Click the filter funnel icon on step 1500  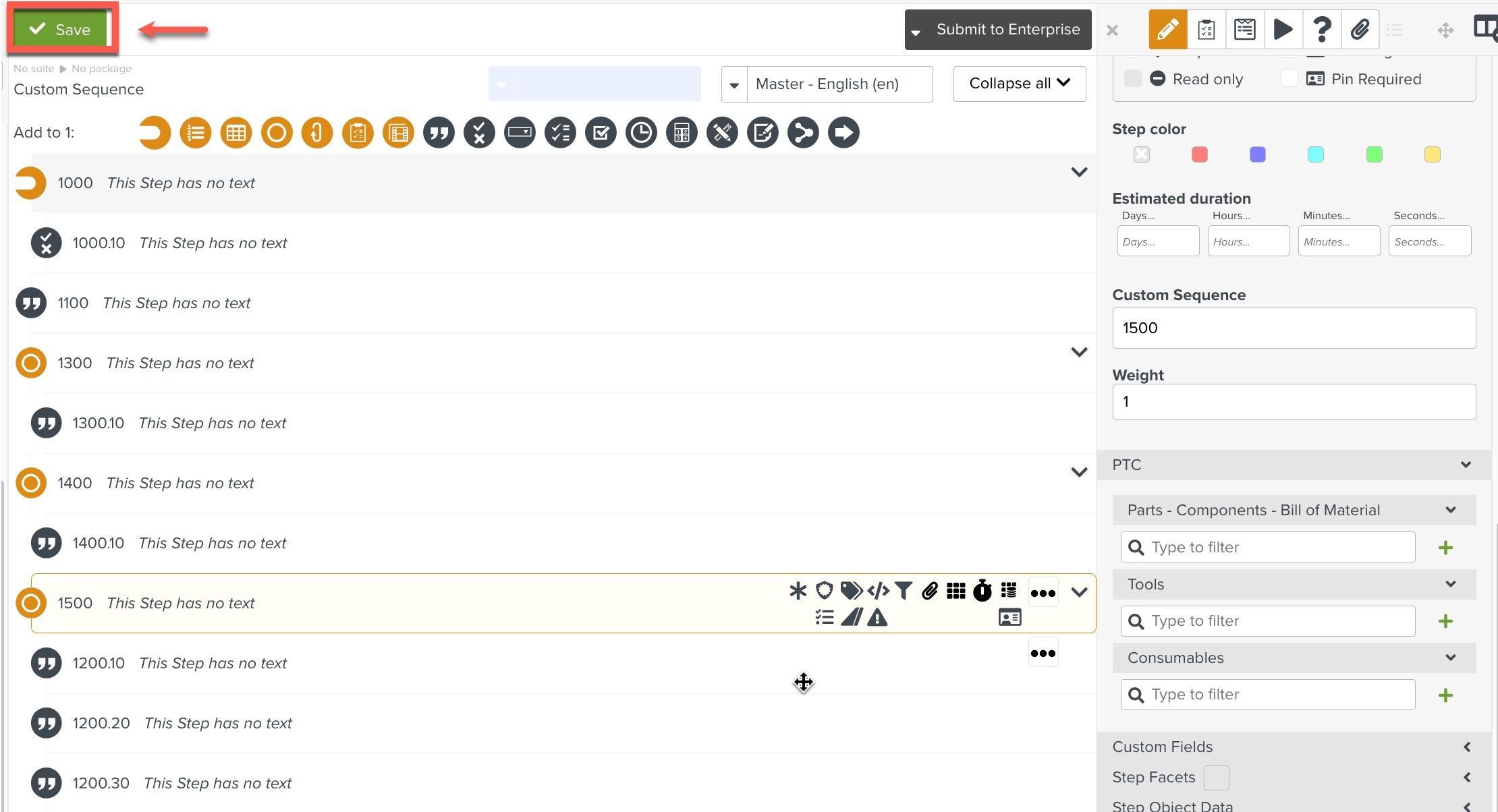[904, 591]
